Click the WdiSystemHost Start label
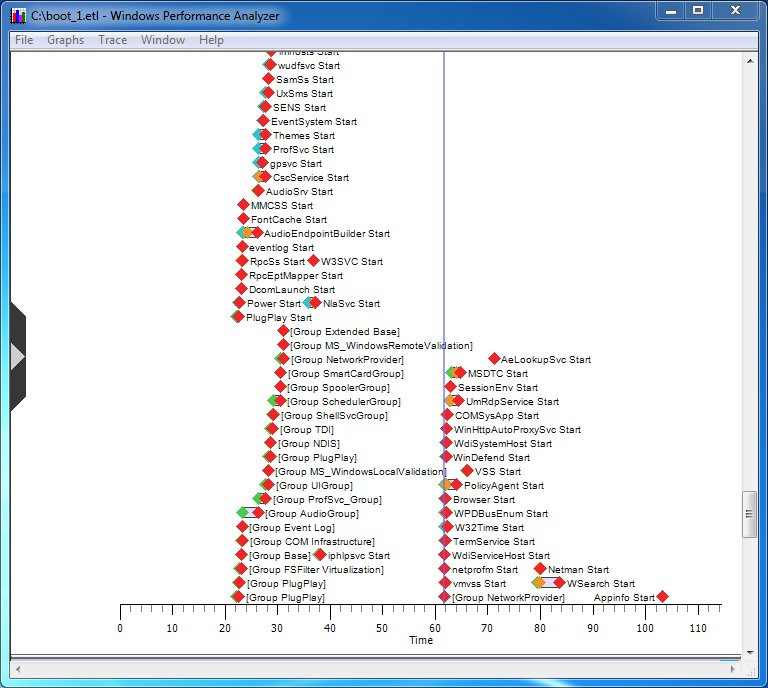768x688 pixels. [x=503, y=444]
